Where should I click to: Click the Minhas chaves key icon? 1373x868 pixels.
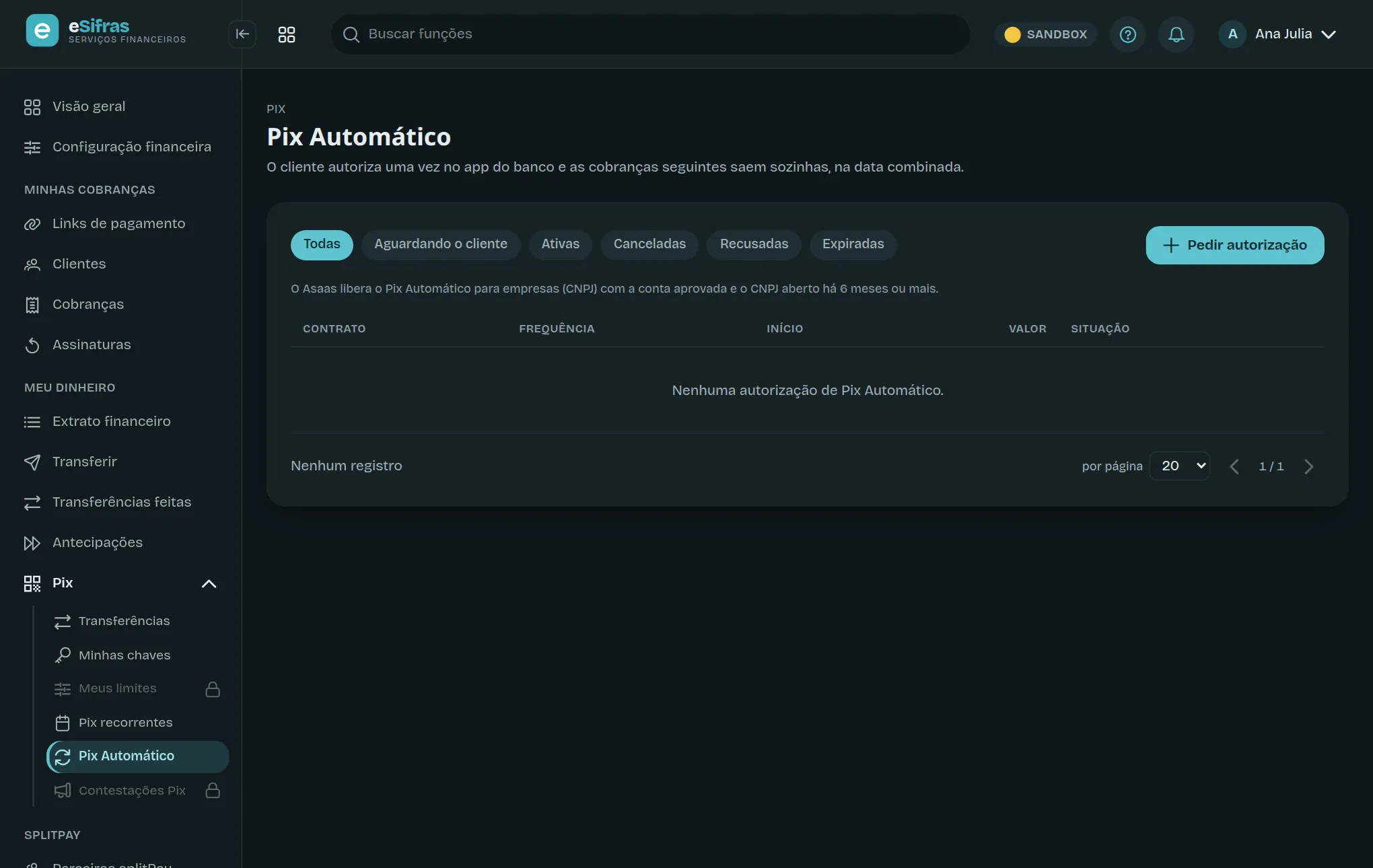coord(63,655)
